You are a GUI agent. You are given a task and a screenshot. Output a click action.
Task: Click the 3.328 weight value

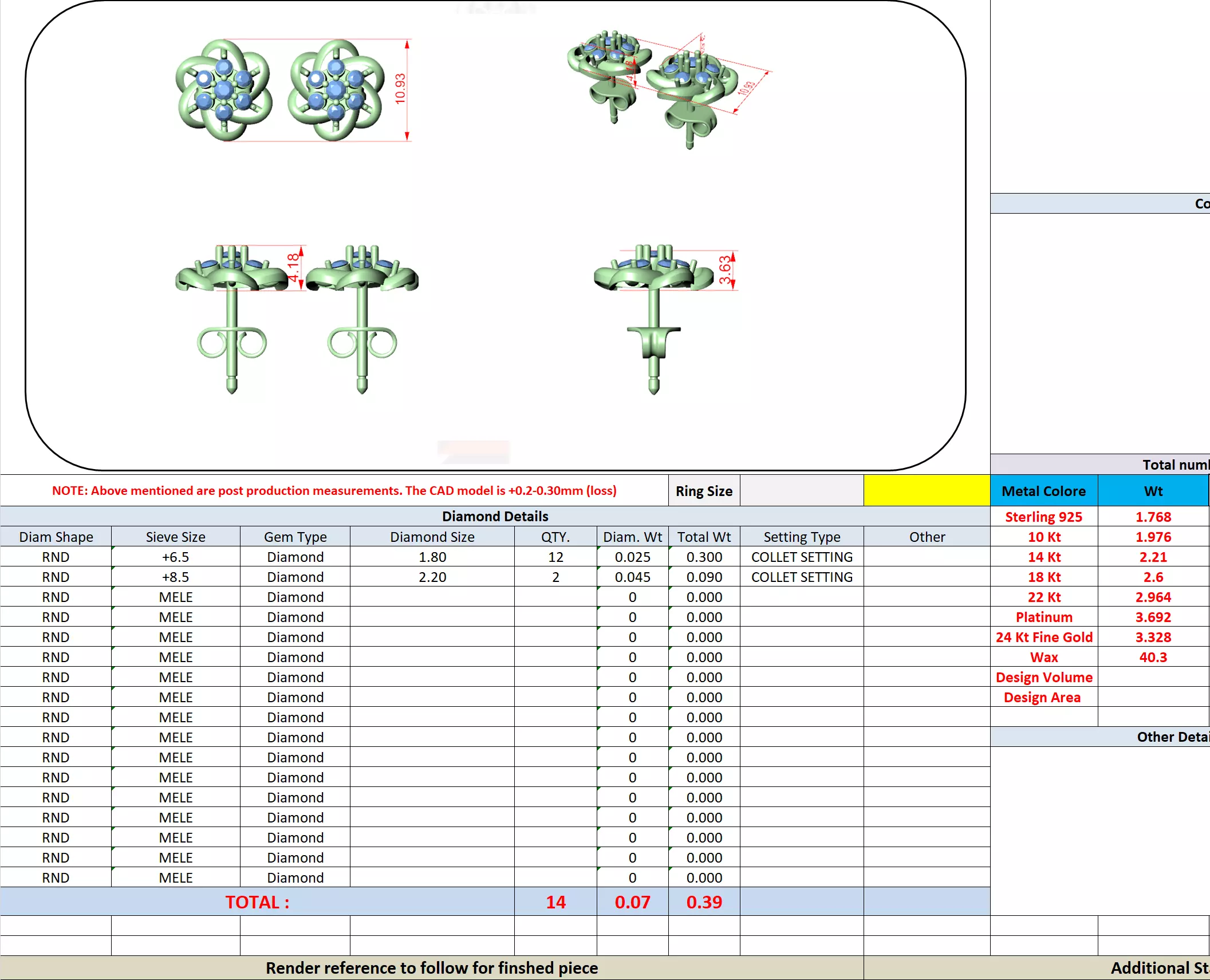tap(1153, 637)
